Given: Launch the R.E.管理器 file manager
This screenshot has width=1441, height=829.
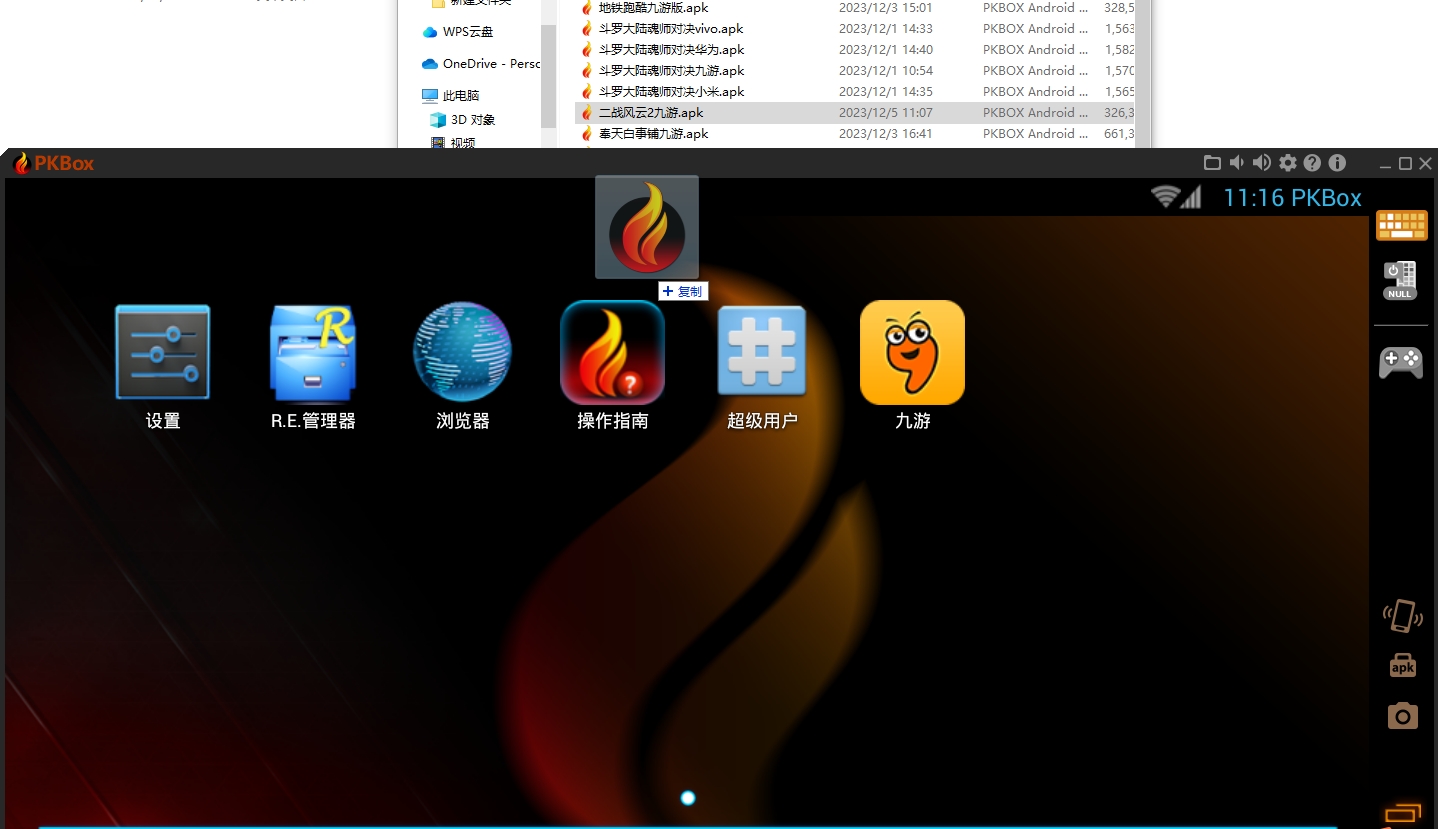Looking at the screenshot, I should 313,353.
